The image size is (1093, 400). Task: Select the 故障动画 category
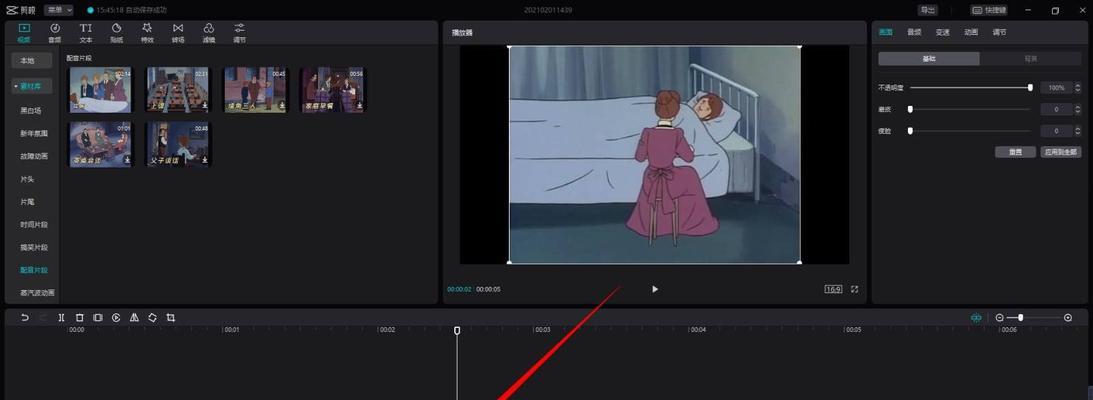click(x=34, y=156)
